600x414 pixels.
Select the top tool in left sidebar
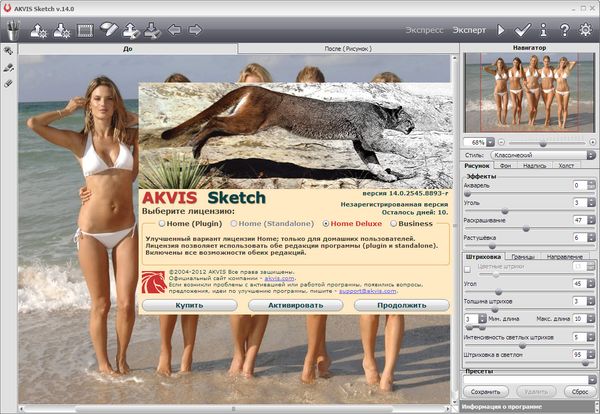tap(8, 51)
